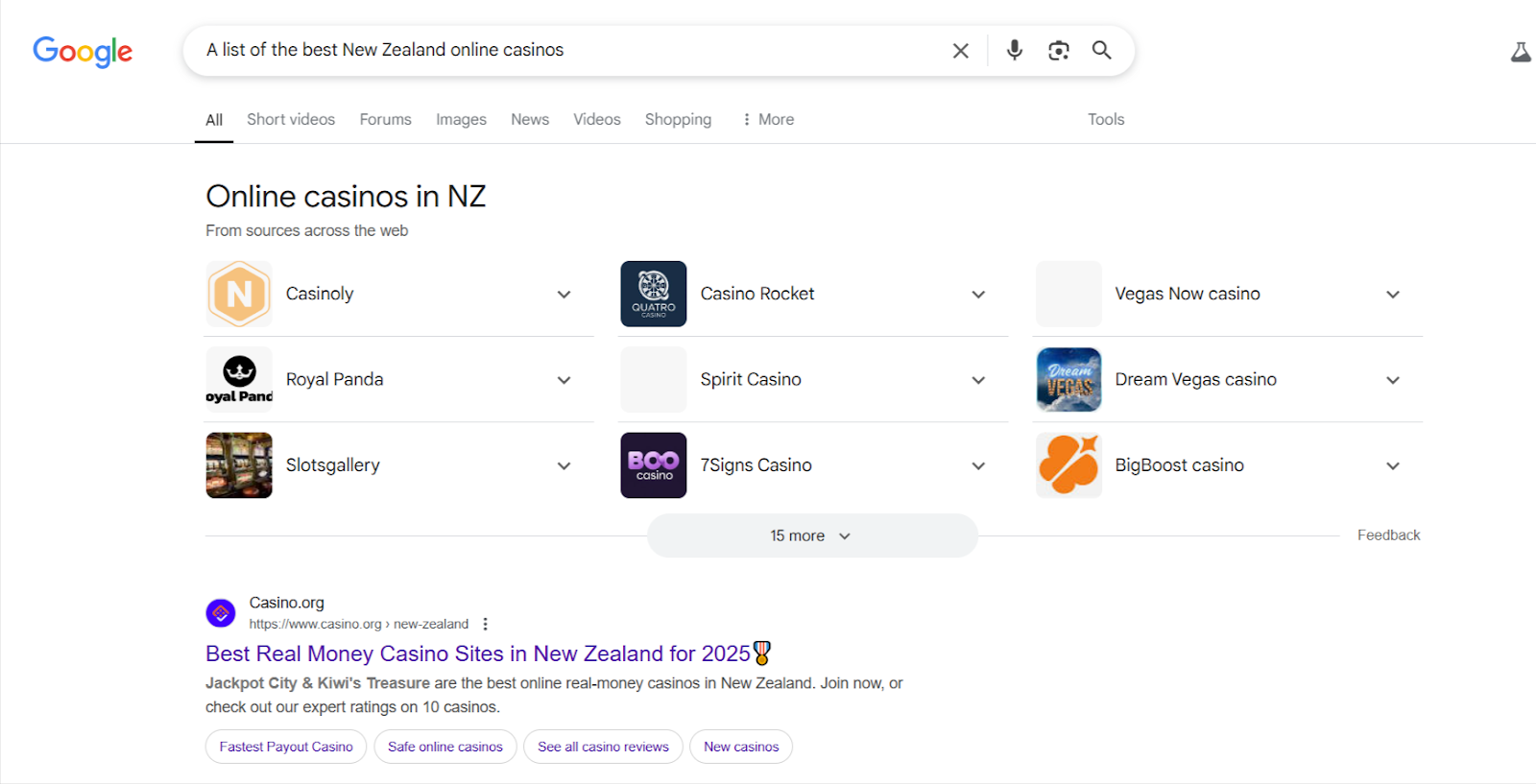Open the three-dot menu beside casino.org URL

pos(486,624)
